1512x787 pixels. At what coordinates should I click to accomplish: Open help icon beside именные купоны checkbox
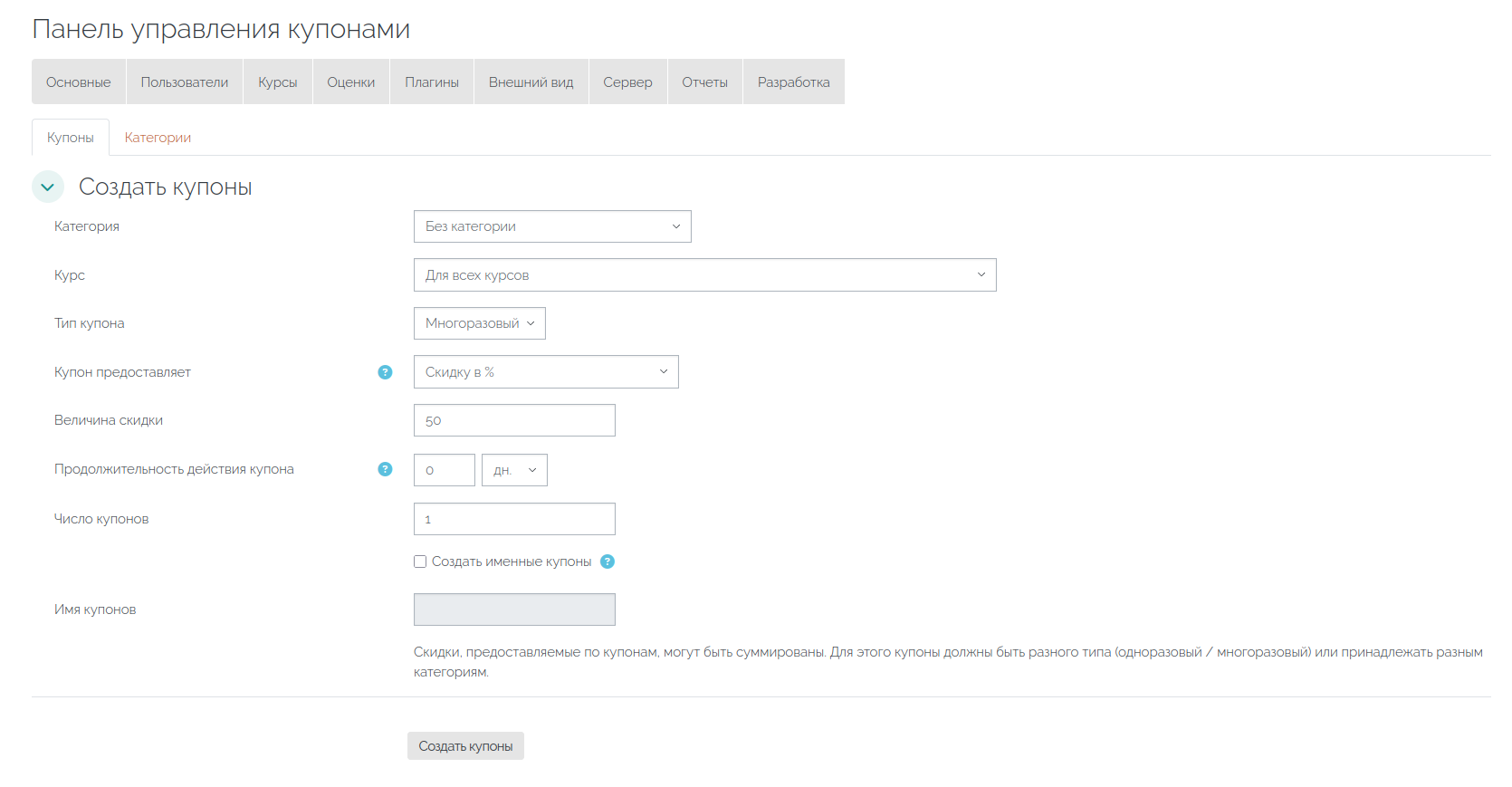coord(608,561)
